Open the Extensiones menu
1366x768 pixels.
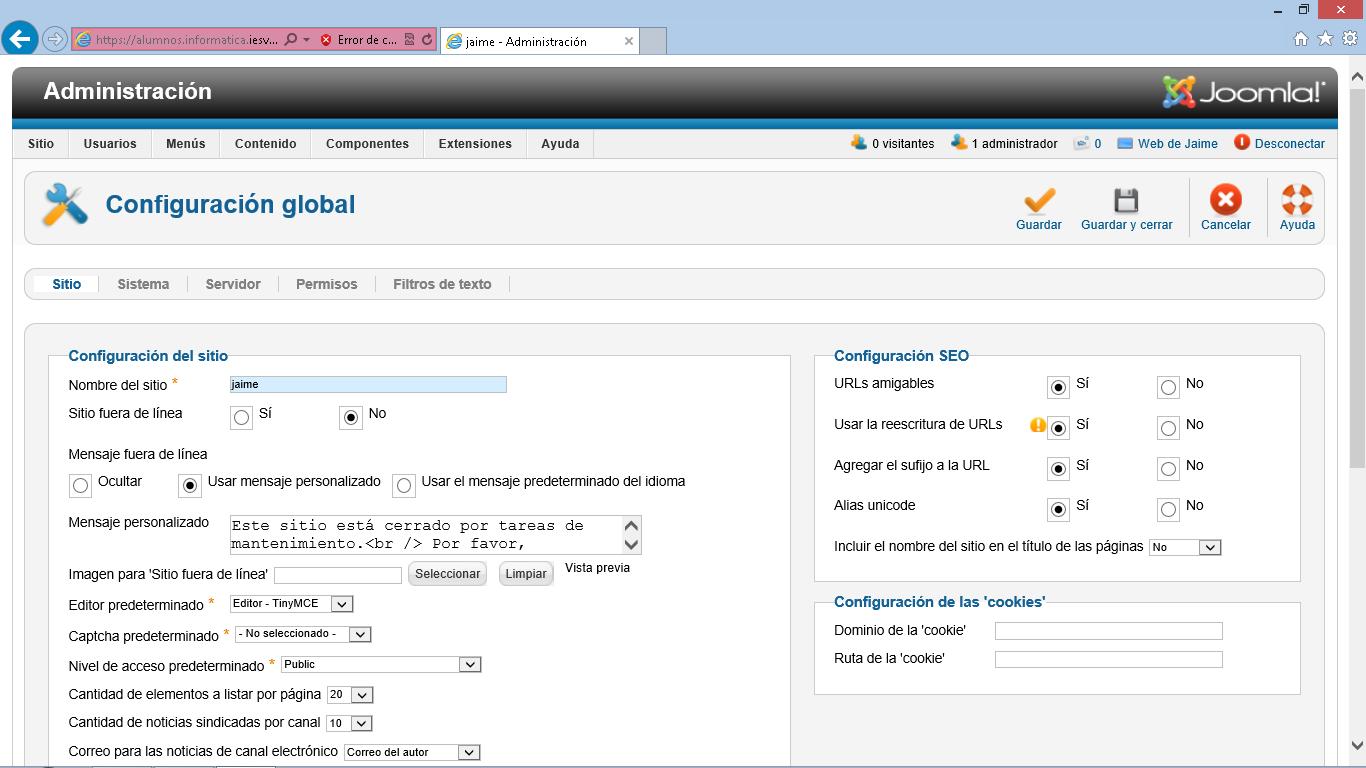(475, 144)
